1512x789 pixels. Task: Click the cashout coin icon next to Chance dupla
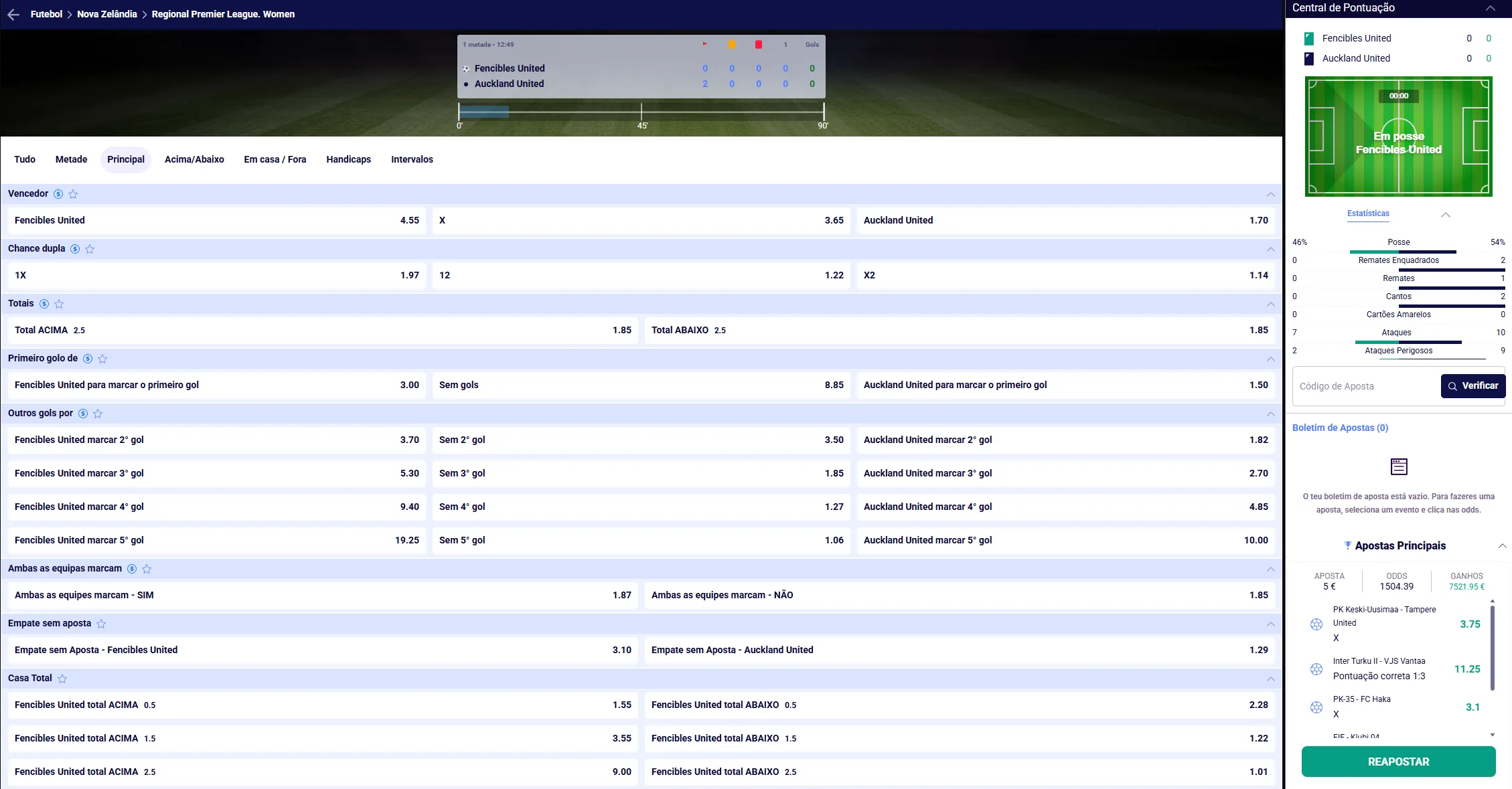75,249
